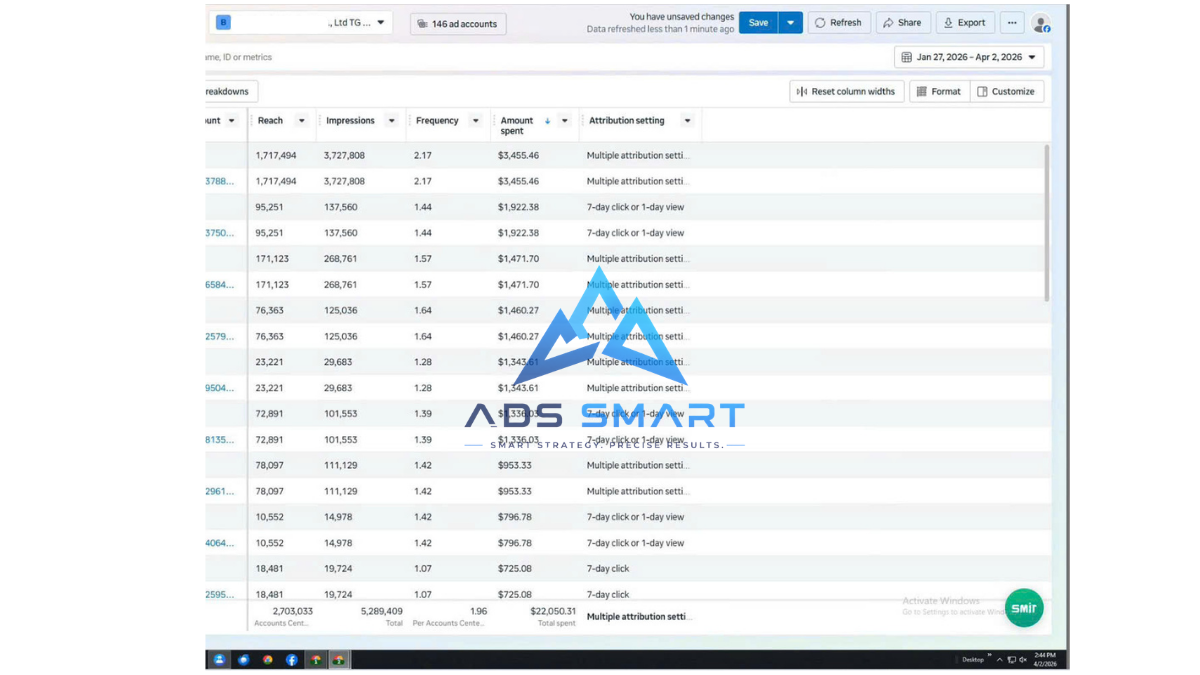The width and height of the screenshot is (1200, 675).
Task: Click $3,455.46 in the 3788... row
Action: (x=518, y=181)
